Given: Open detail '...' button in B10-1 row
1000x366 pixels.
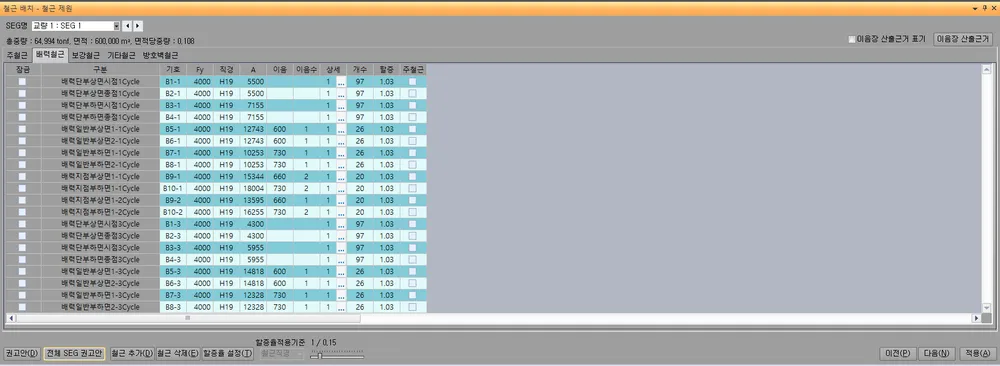Looking at the screenshot, I should [341, 189].
